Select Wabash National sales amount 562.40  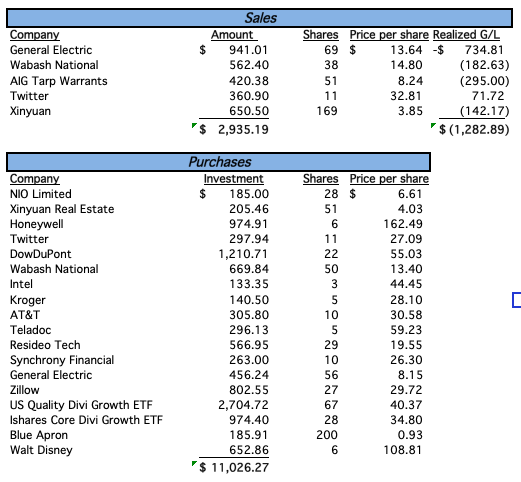(x=249, y=65)
